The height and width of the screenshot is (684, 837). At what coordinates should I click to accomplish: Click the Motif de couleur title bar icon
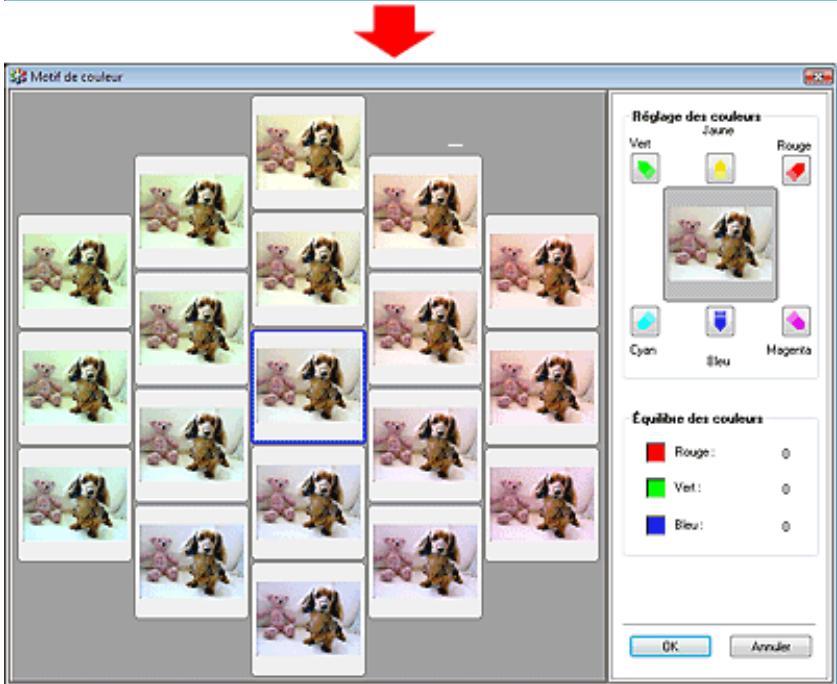point(18,76)
